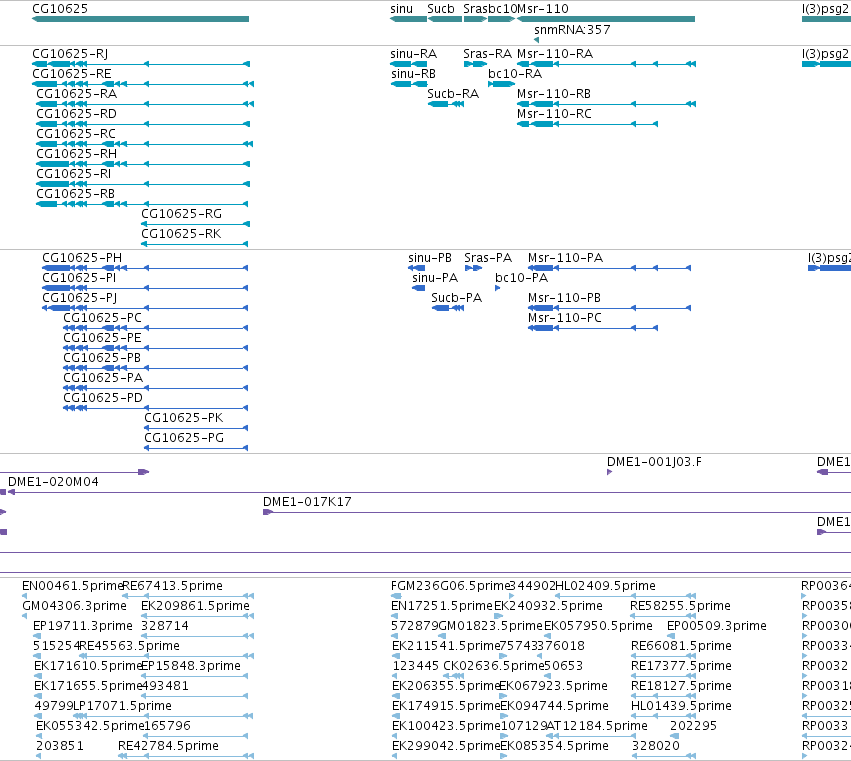
Task: Select the Sucb gene bar
Action: coord(445,19)
